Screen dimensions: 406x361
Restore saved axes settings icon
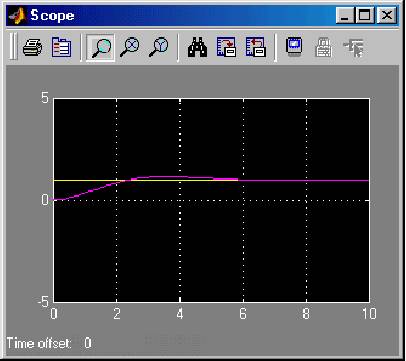(x=255, y=47)
